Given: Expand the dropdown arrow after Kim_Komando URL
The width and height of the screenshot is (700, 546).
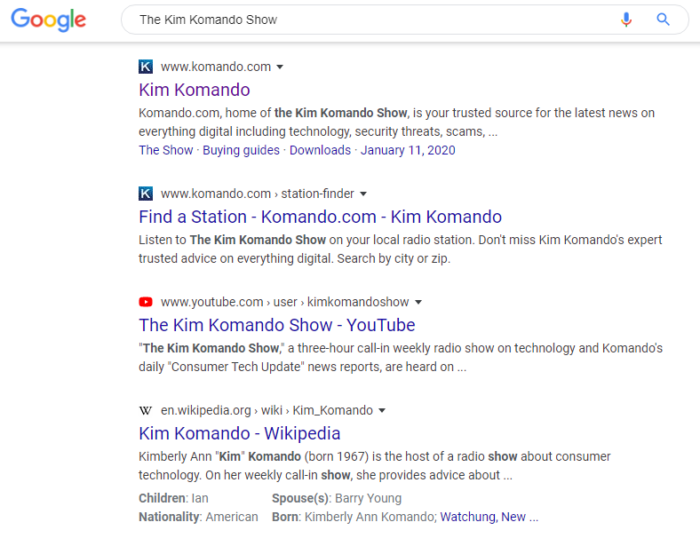Looking at the screenshot, I should [382, 411].
